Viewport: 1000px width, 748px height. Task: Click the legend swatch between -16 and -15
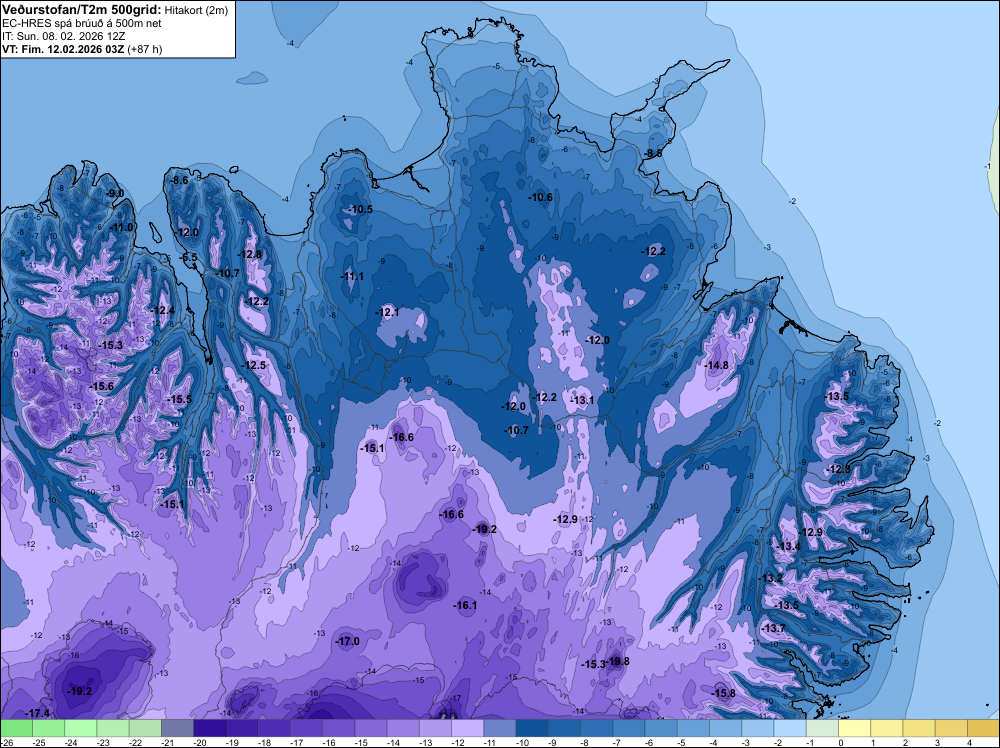(x=339, y=728)
